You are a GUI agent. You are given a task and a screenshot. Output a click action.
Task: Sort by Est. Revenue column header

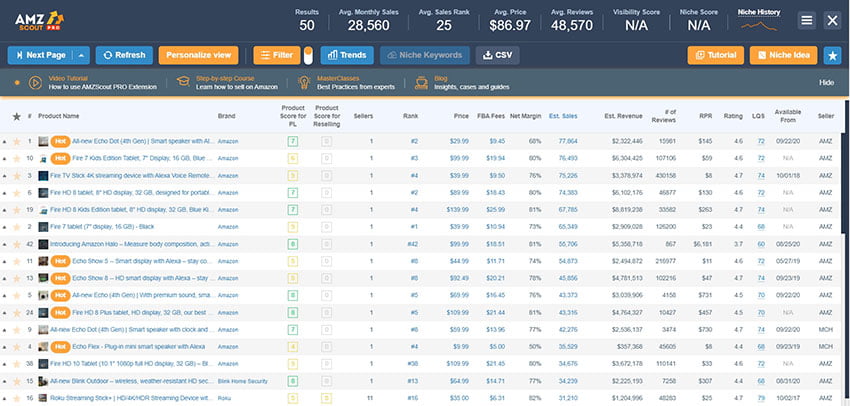click(623, 116)
